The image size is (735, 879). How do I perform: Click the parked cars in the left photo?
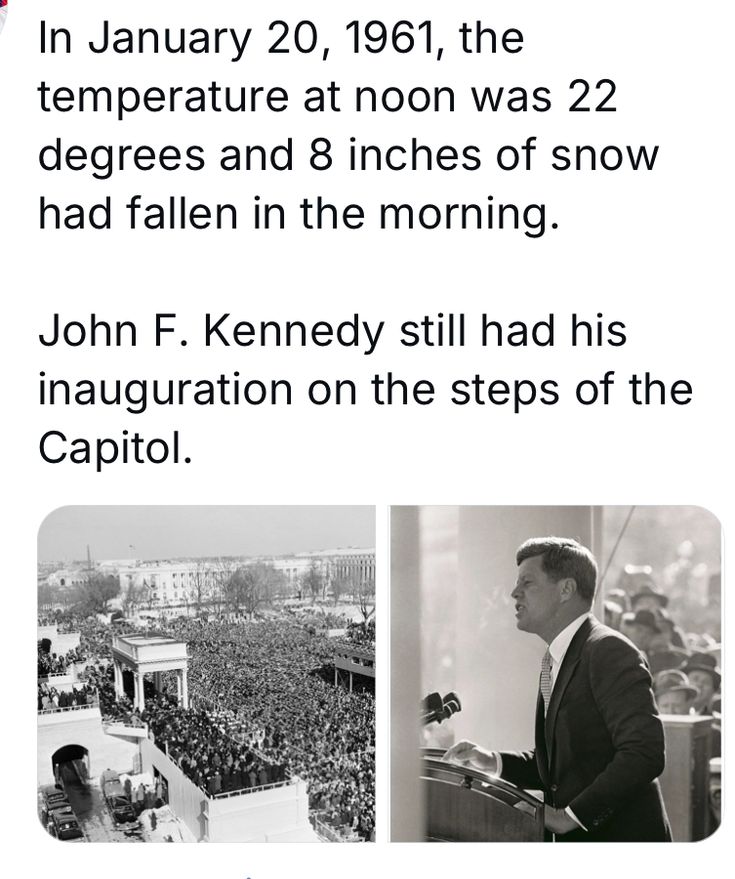[62, 808]
